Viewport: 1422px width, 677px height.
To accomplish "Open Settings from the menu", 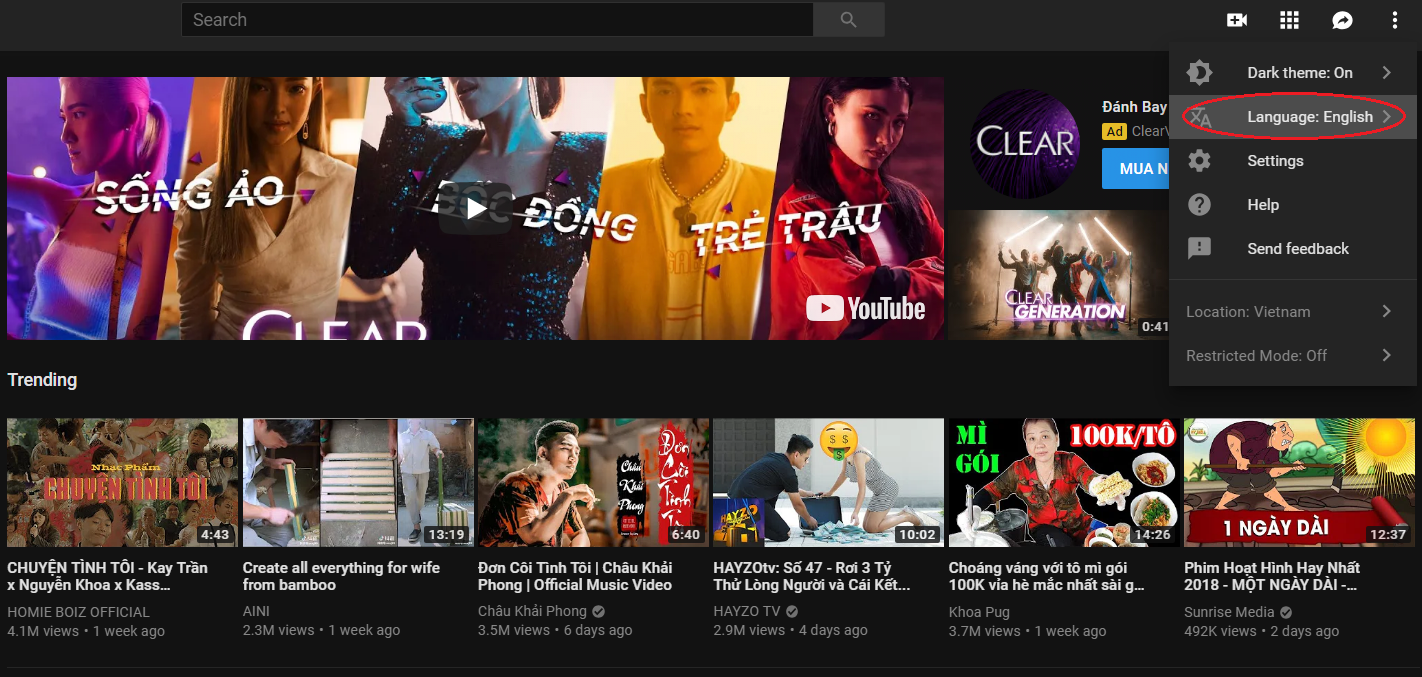I will [1295, 161].
